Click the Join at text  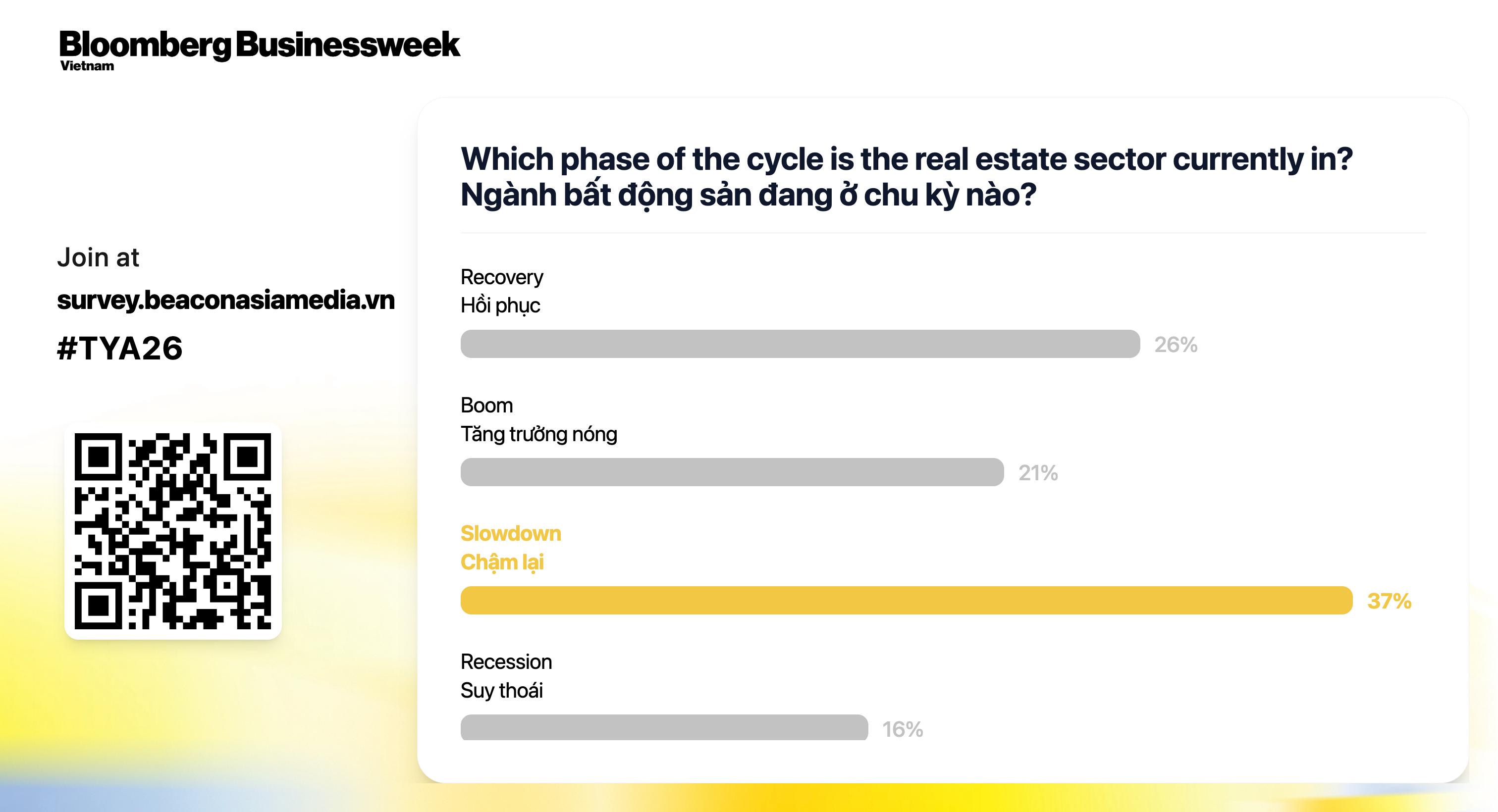(98, 257)
